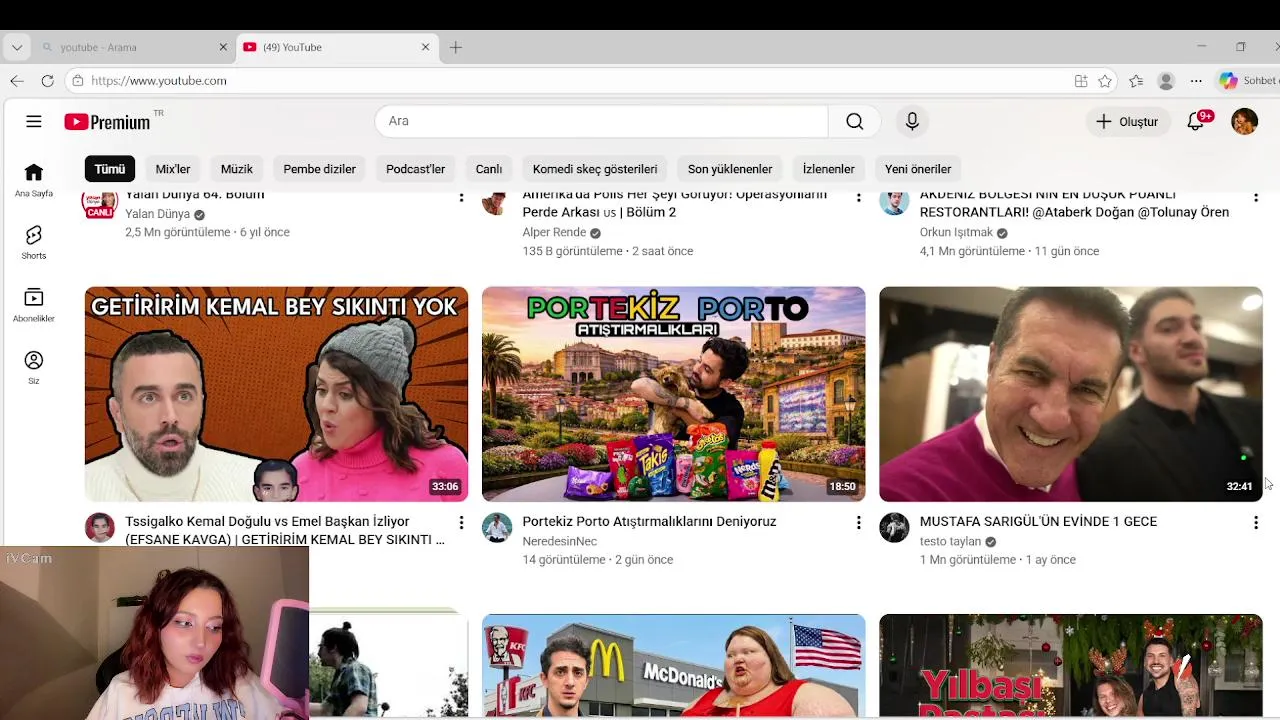This screenshot has width=1280, height=720.
Task: Go to NeredesinNec channel name link
Action: [x=559, y=541]
